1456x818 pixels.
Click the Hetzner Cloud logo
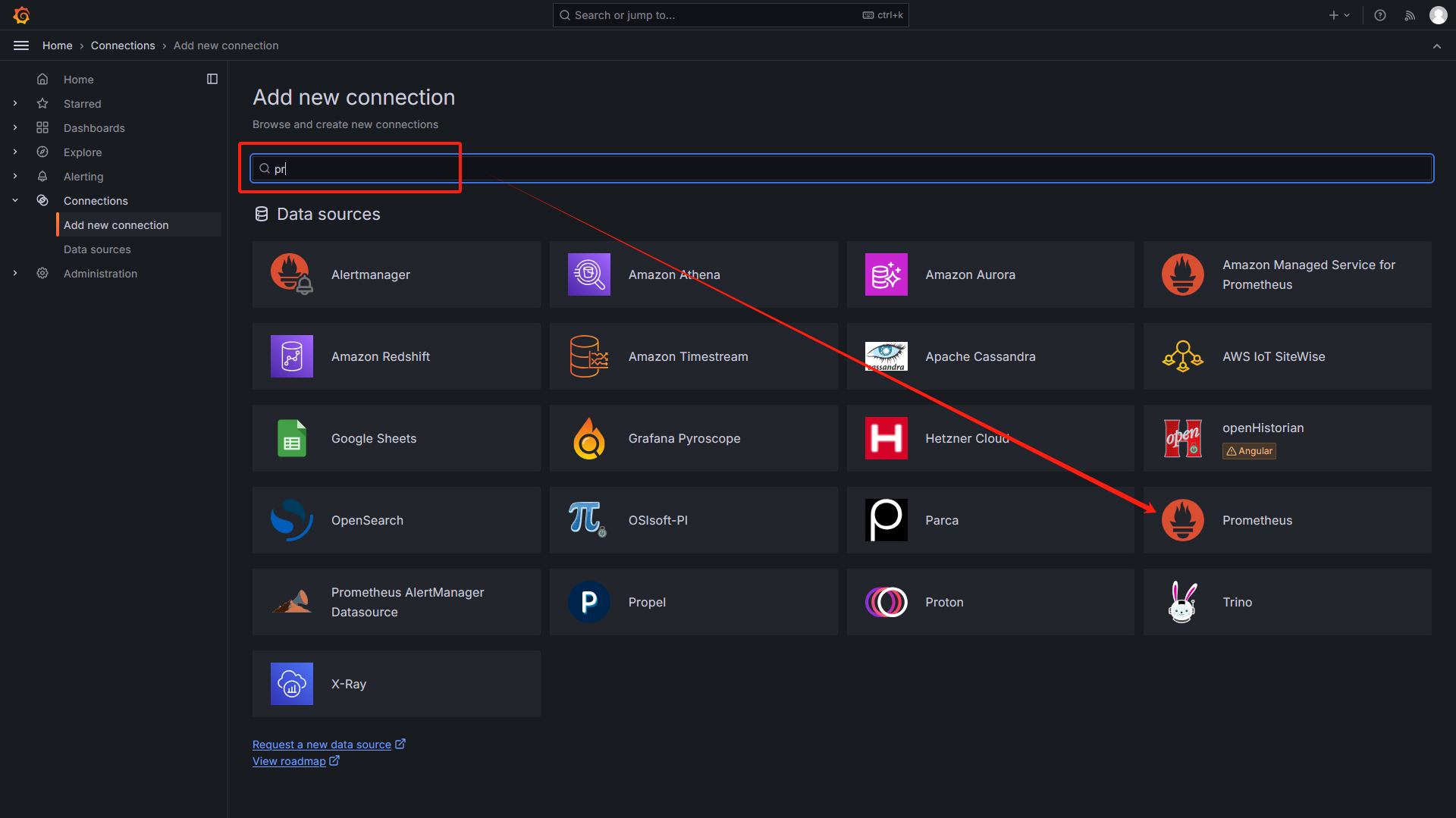[x=886, y=438]
